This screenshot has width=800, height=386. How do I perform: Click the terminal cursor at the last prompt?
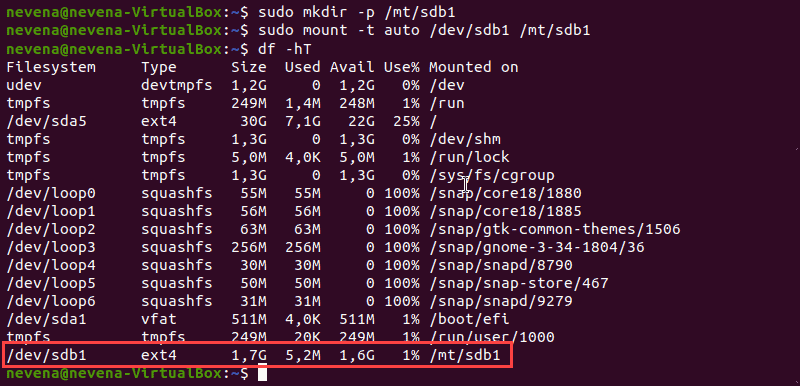click(262, 374)
